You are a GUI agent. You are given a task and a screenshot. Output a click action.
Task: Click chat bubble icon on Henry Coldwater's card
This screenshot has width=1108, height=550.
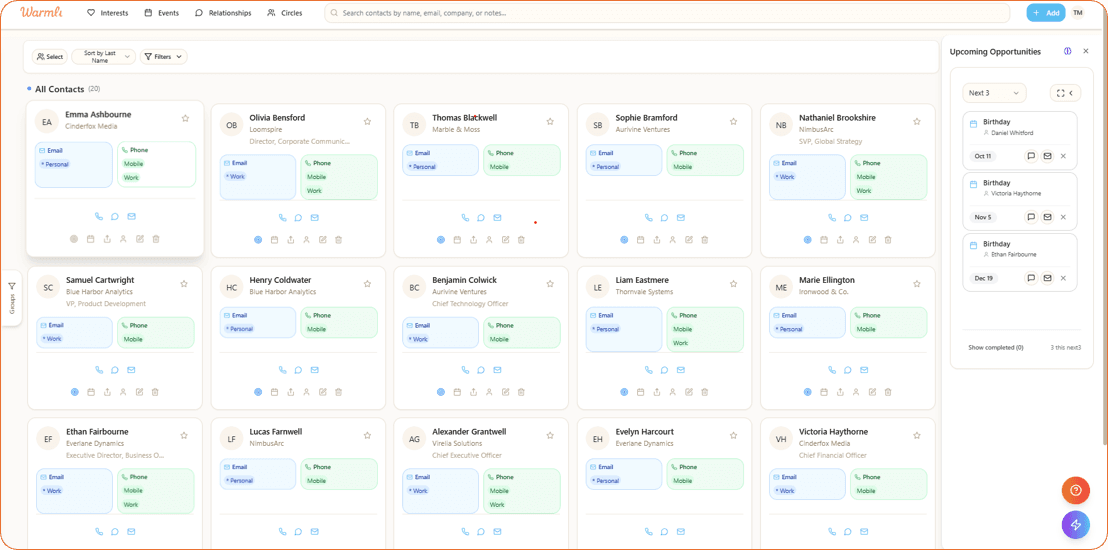coord(298,370)
